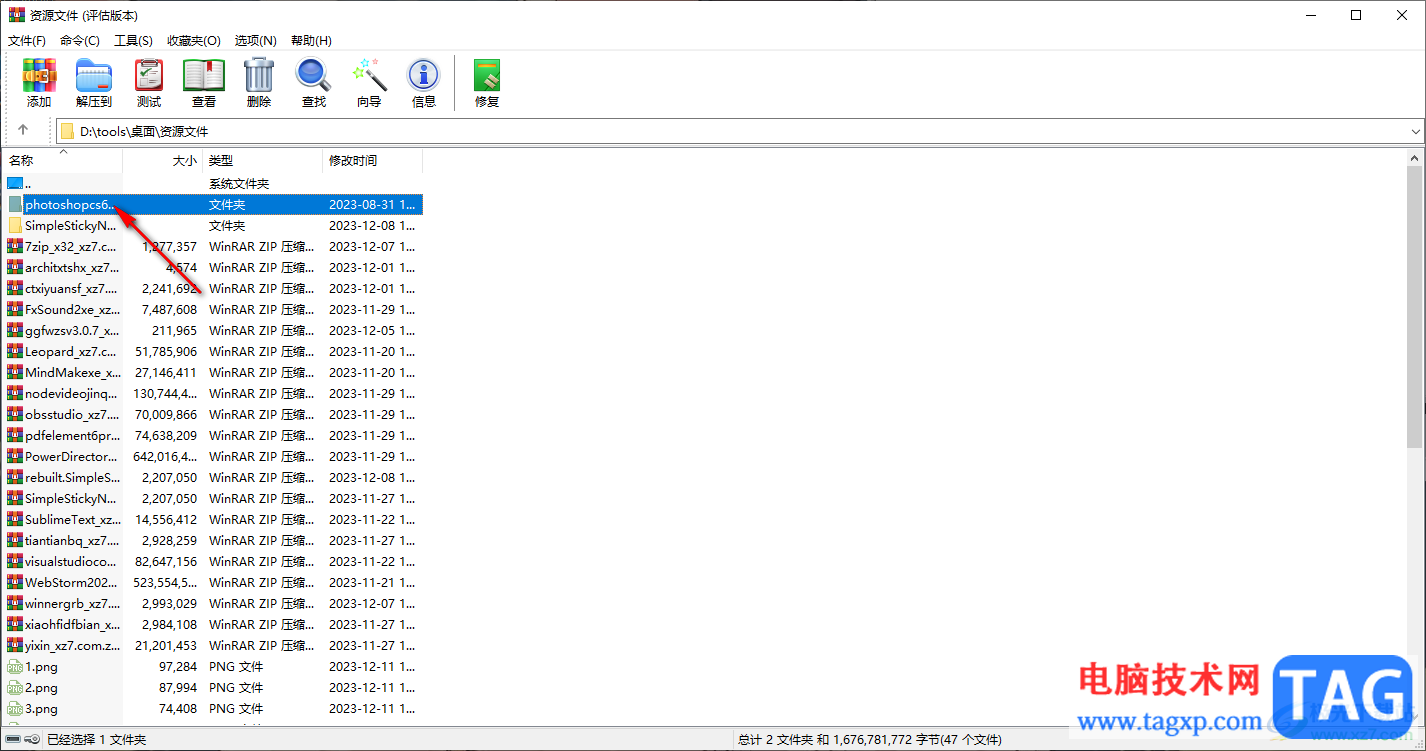
Task: Open the Tools (工具) menu
Action: point(133,40)
